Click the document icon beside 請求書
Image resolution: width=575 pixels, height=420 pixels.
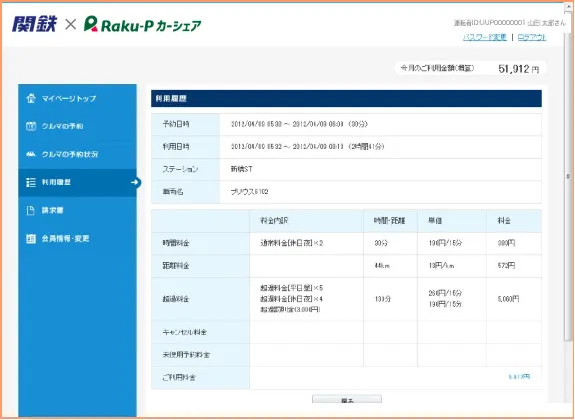point(31,210)
